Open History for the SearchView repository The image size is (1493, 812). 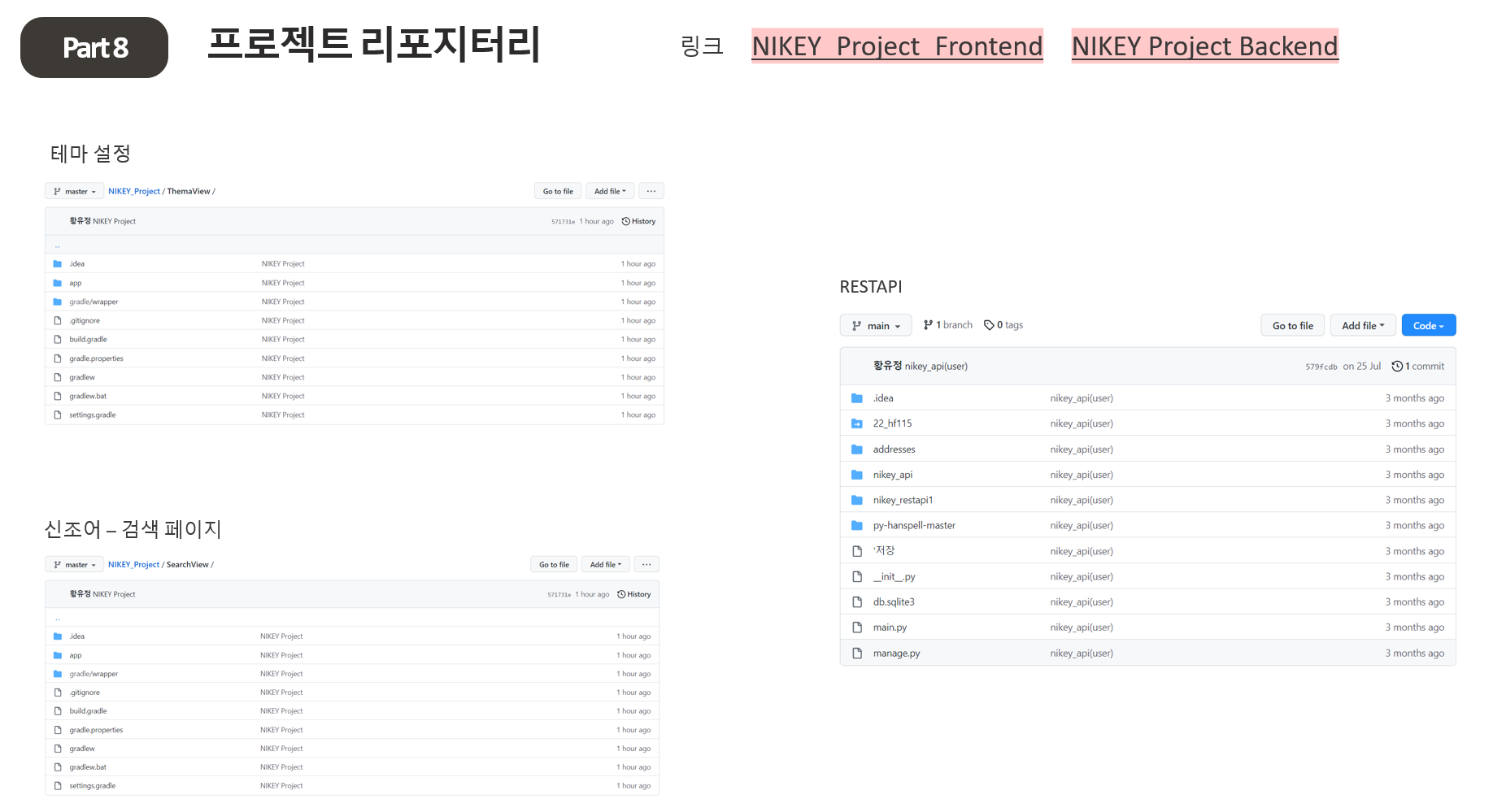[x=634, y=593]
